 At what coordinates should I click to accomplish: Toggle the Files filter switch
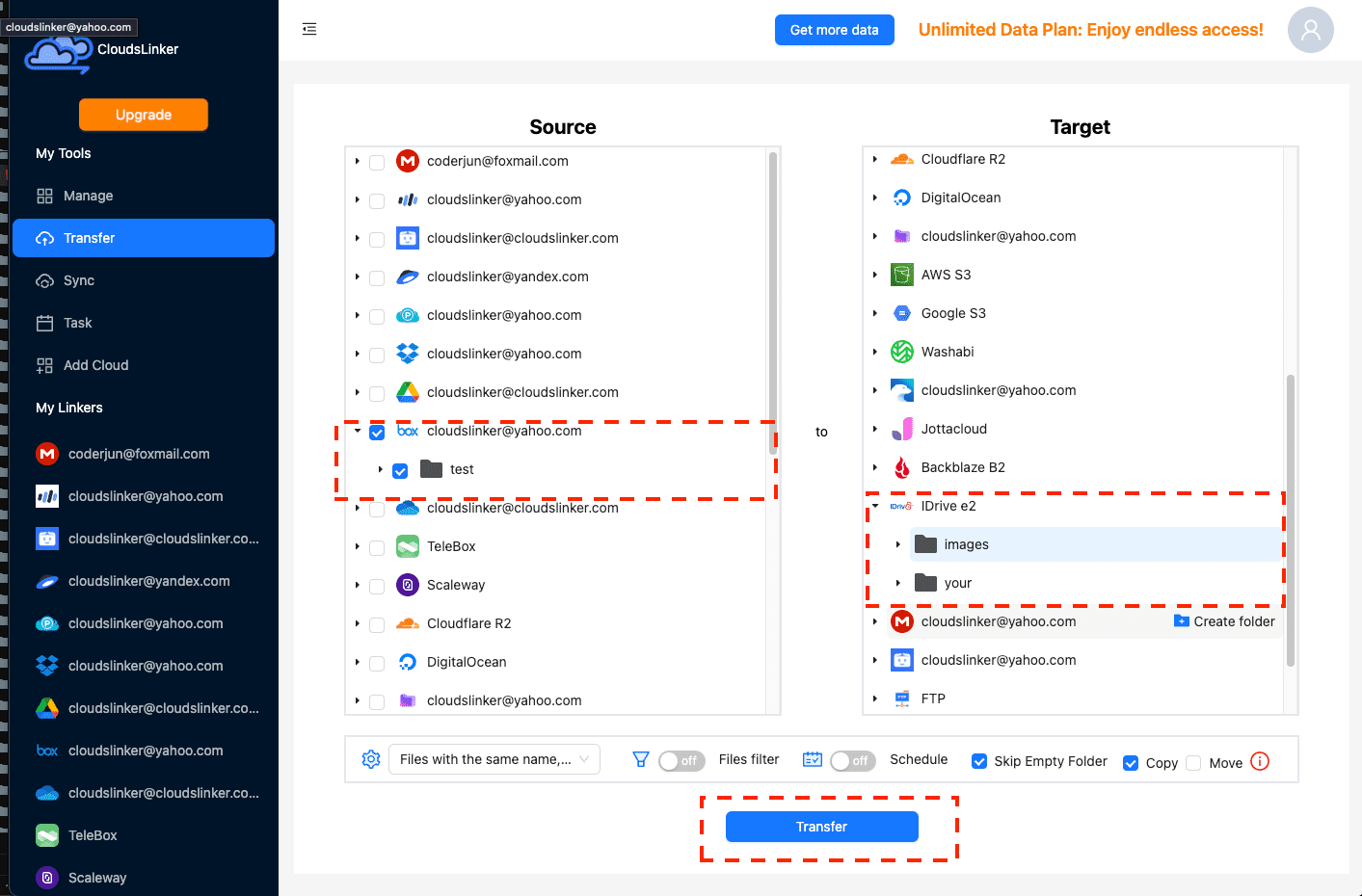[681, 760]
